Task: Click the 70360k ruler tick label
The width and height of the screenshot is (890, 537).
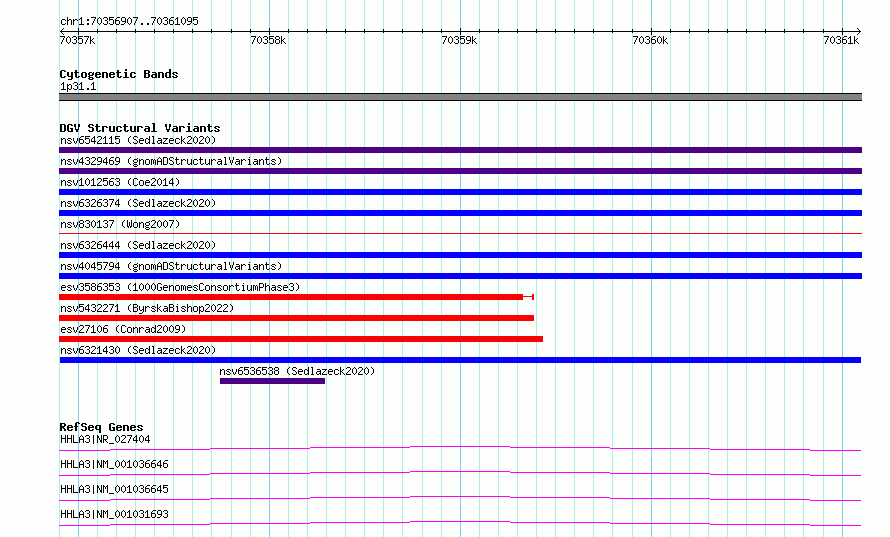Action: coord(650,40)
